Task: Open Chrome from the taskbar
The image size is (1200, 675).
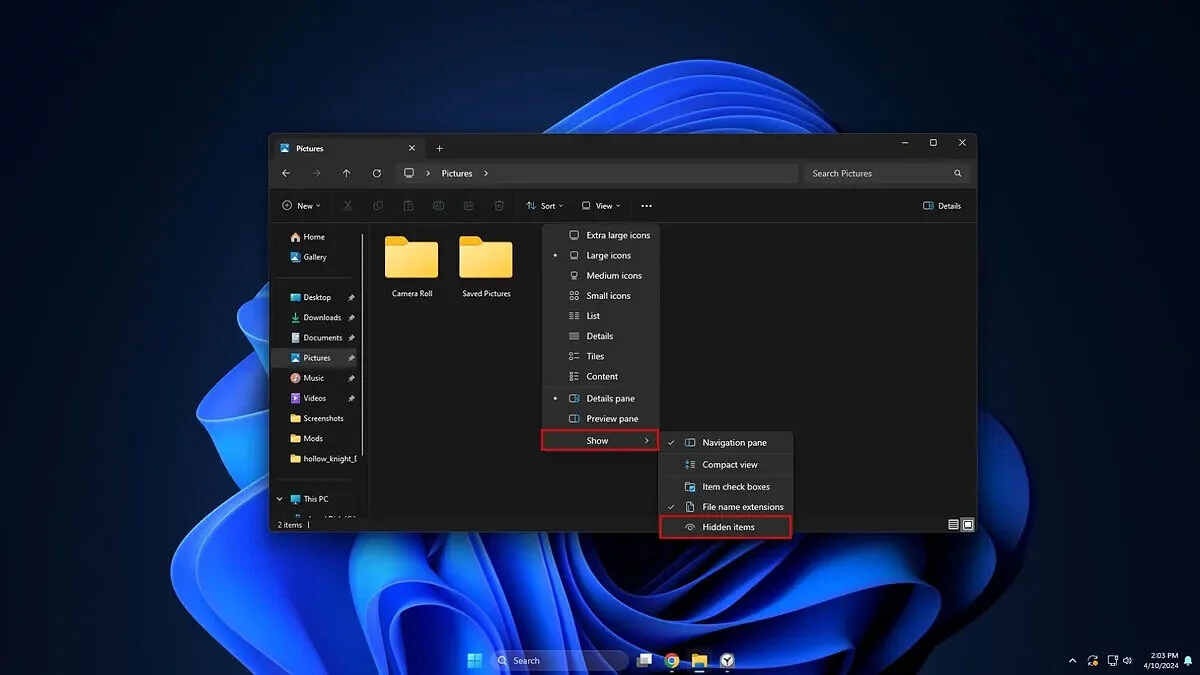Action: click(x=672, y=660)
